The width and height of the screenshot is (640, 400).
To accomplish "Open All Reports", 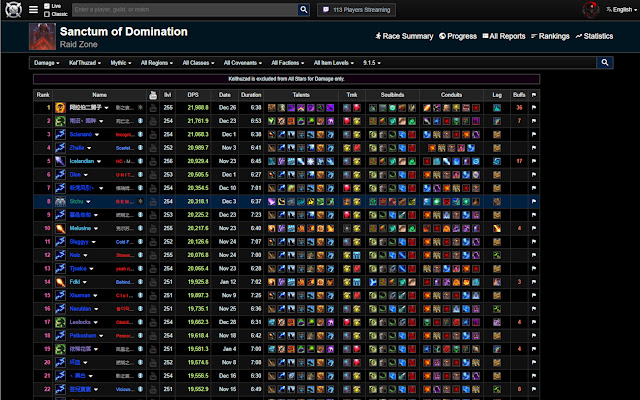I will pos(504,36).
